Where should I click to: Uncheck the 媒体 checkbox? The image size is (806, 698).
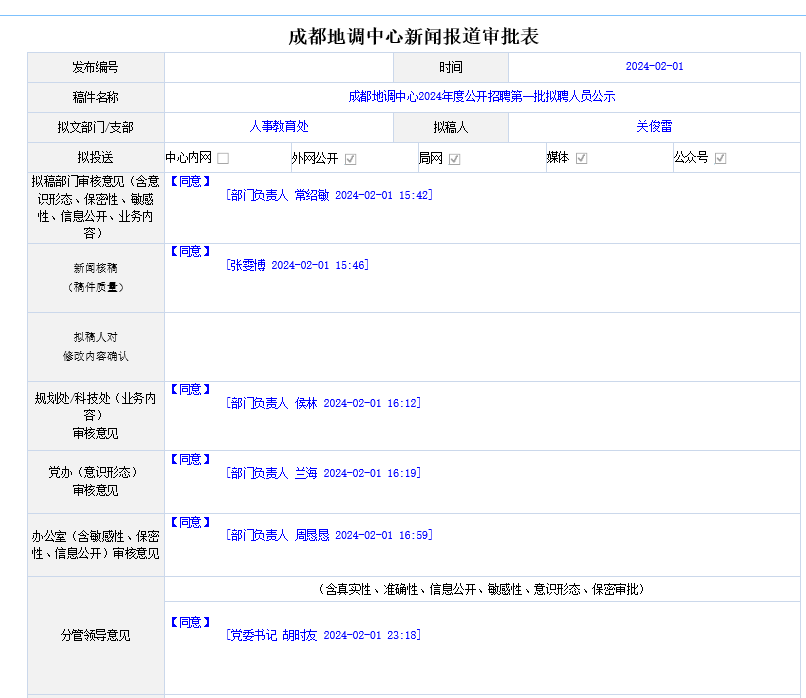click(x=581, y=158)
